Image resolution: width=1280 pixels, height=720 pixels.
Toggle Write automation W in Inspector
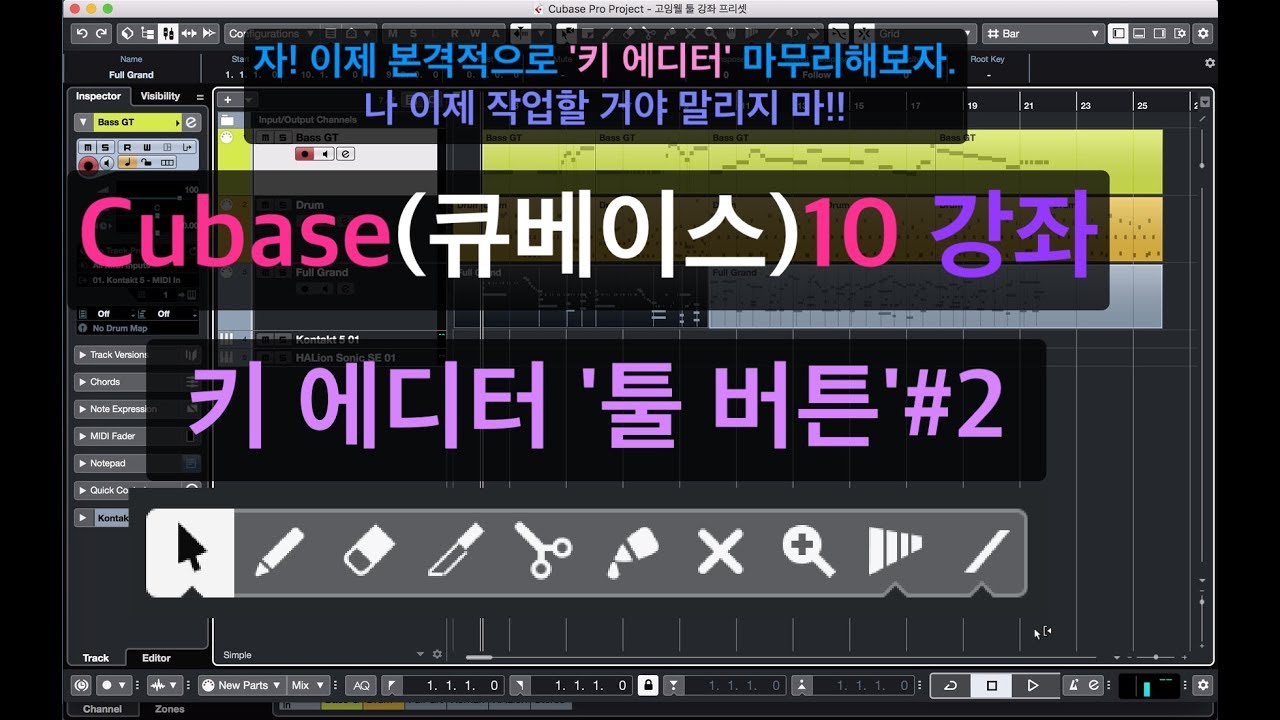(146, 147)
